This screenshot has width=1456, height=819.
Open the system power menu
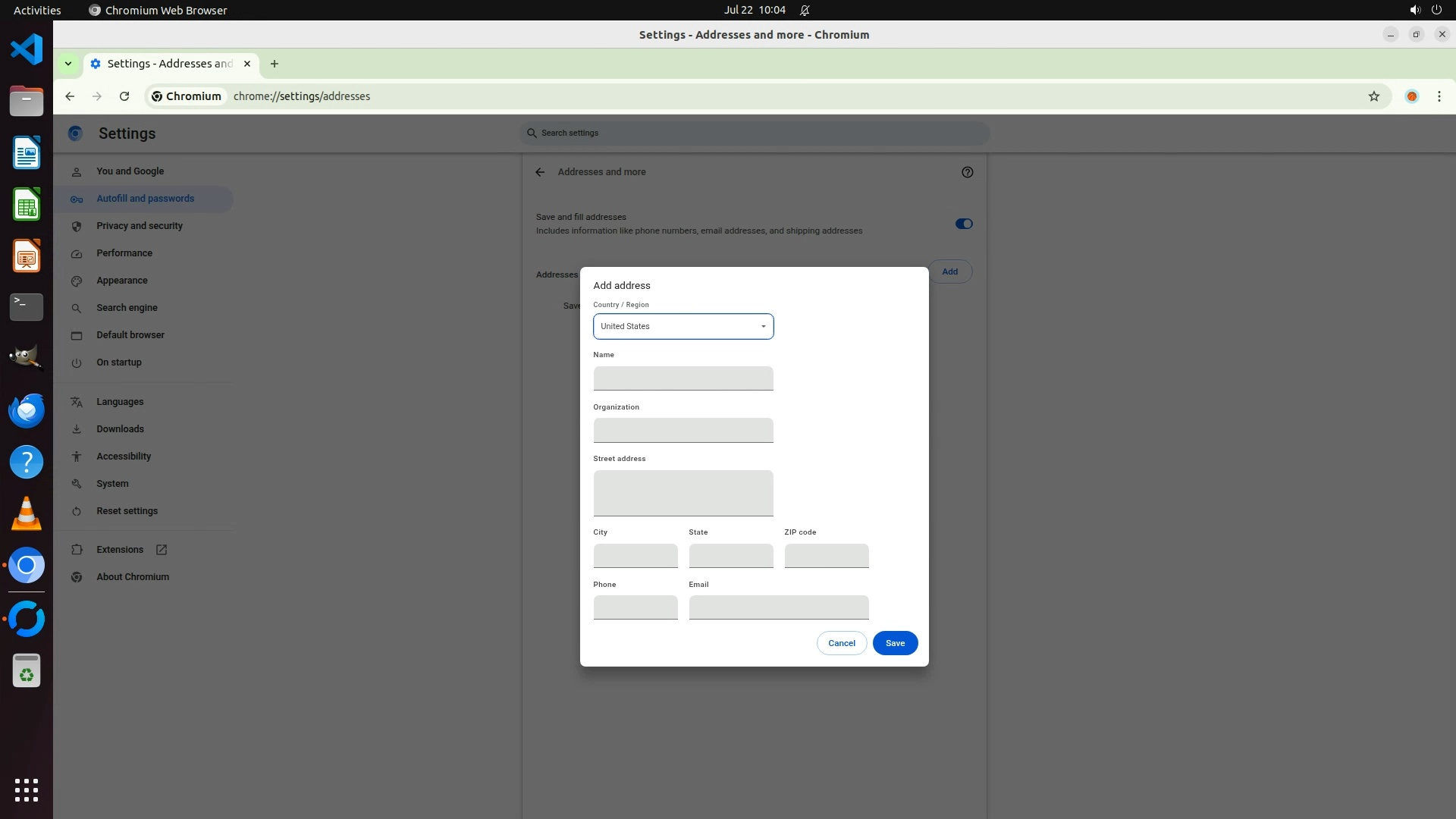point(1436,10)
